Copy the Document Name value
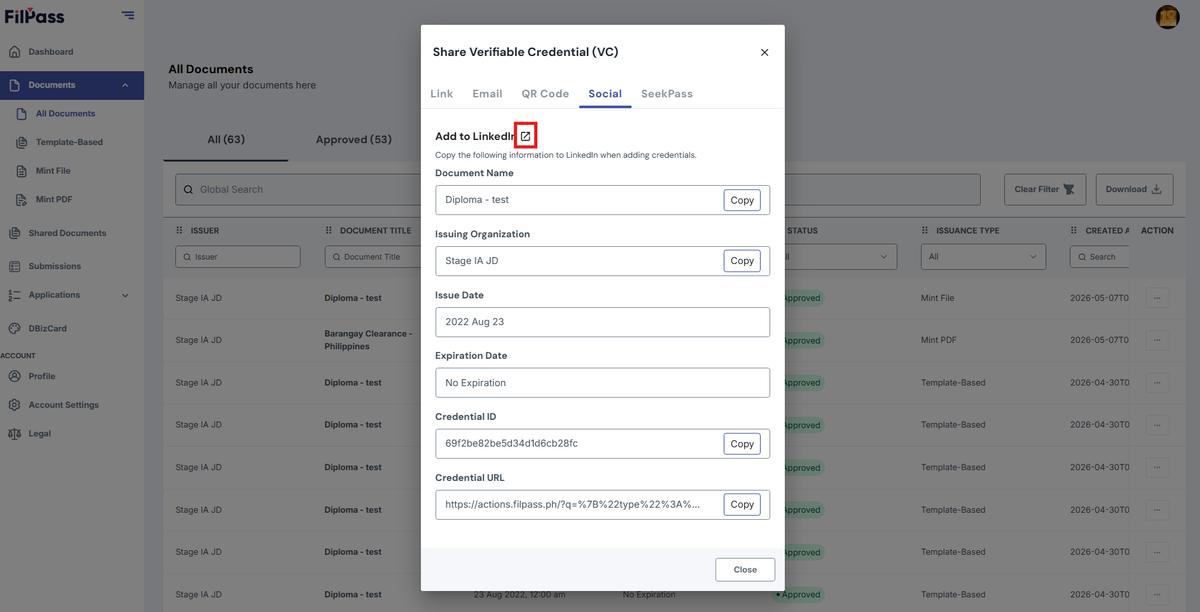 click(x=742, y=200)
